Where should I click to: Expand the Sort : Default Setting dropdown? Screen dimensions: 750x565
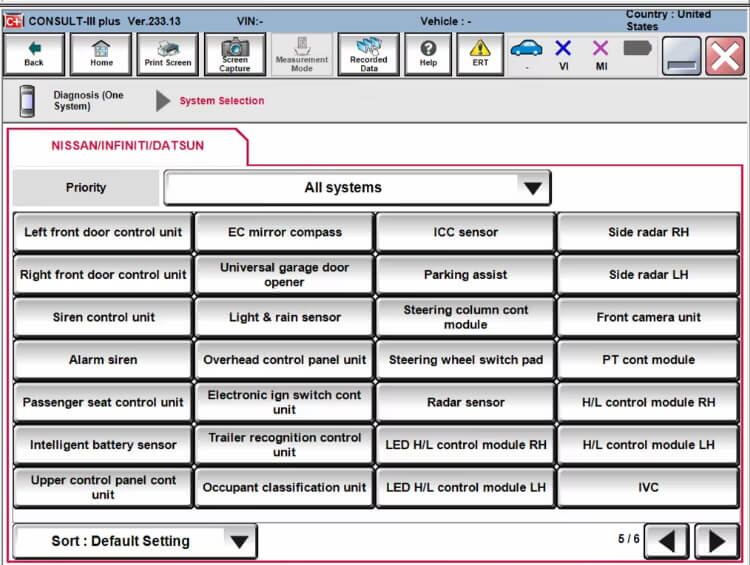point(135,541)
